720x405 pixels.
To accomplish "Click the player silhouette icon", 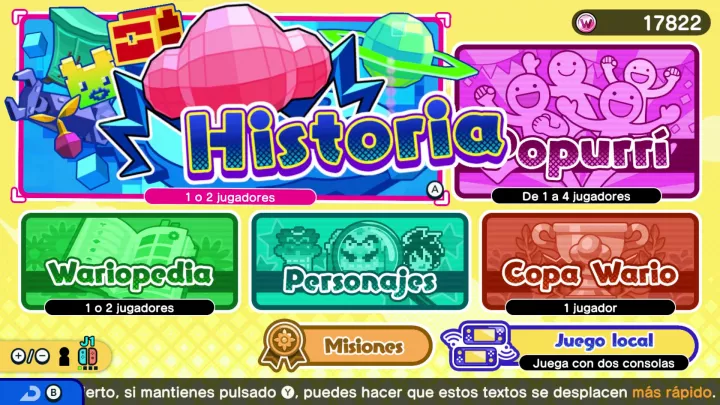I will 64,356.
